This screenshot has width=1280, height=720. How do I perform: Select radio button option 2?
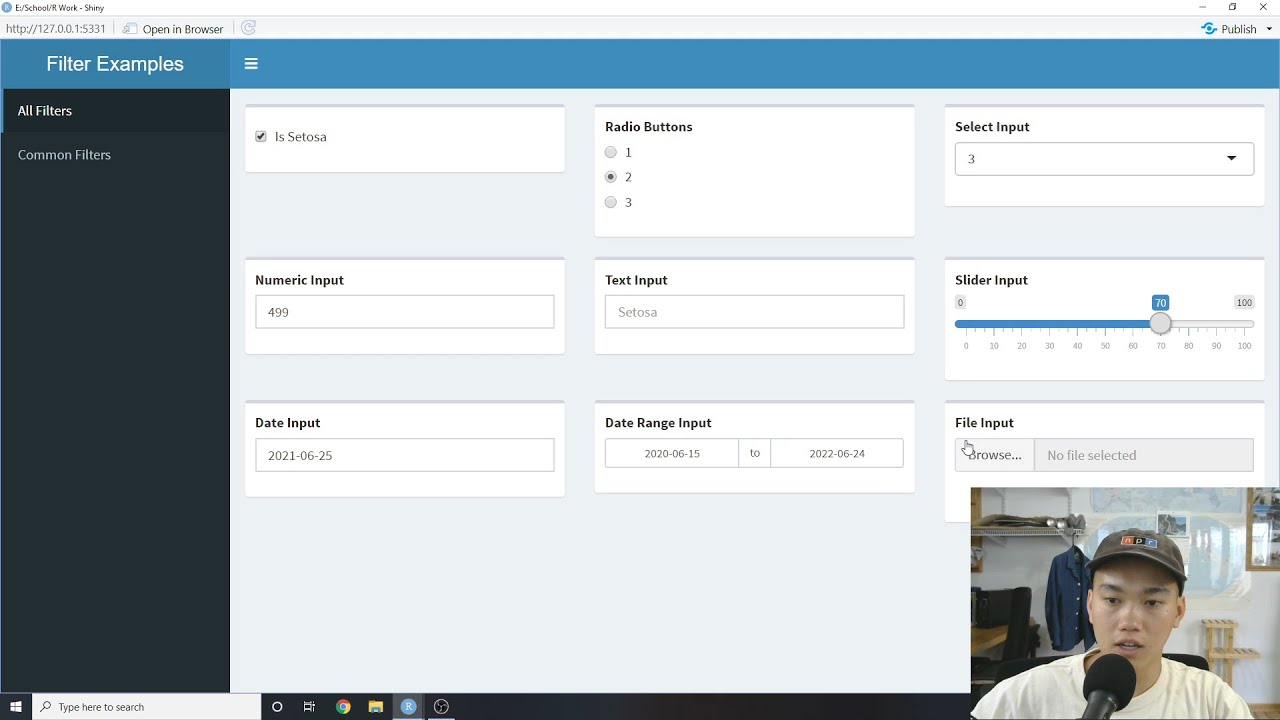(611, 177)
